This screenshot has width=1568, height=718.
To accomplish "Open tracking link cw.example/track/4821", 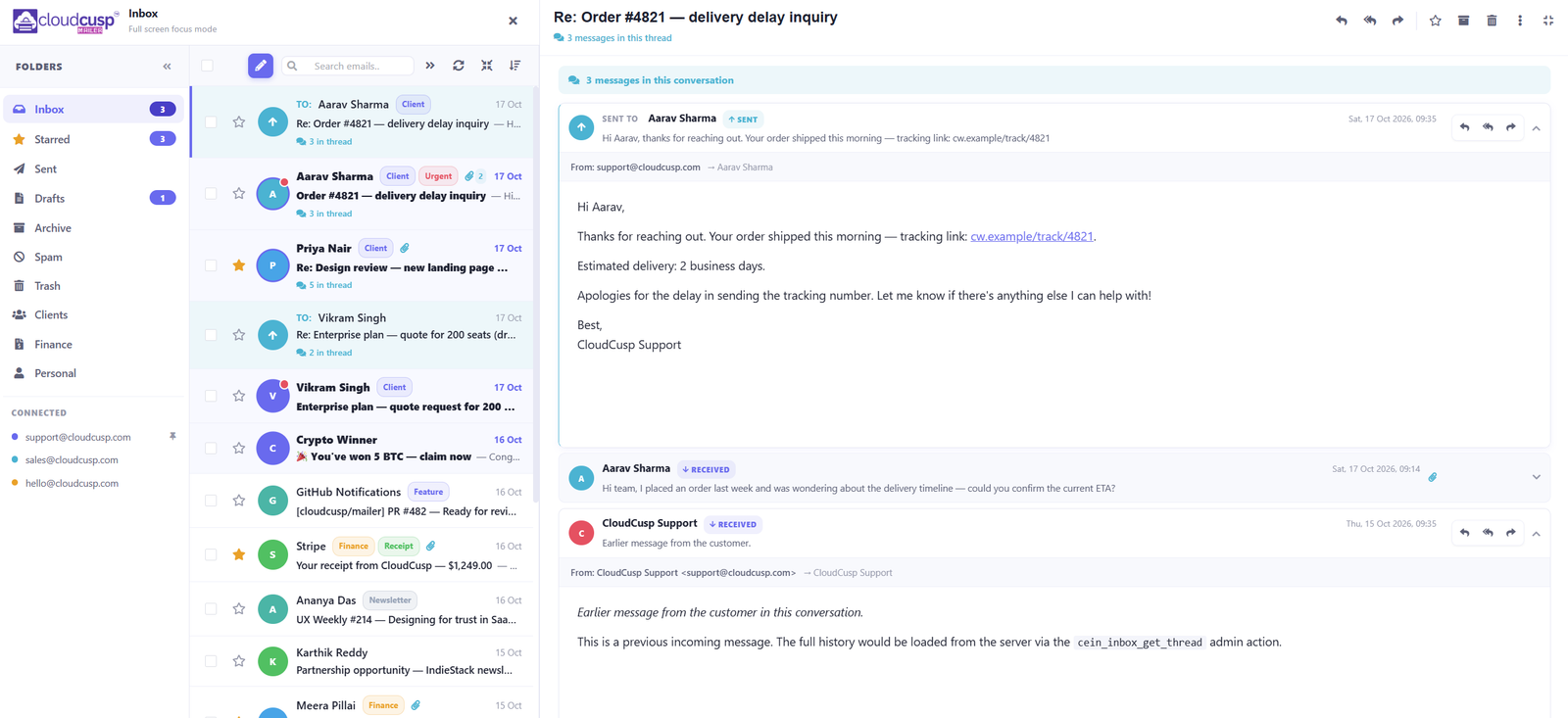I will coord(1031,236).
